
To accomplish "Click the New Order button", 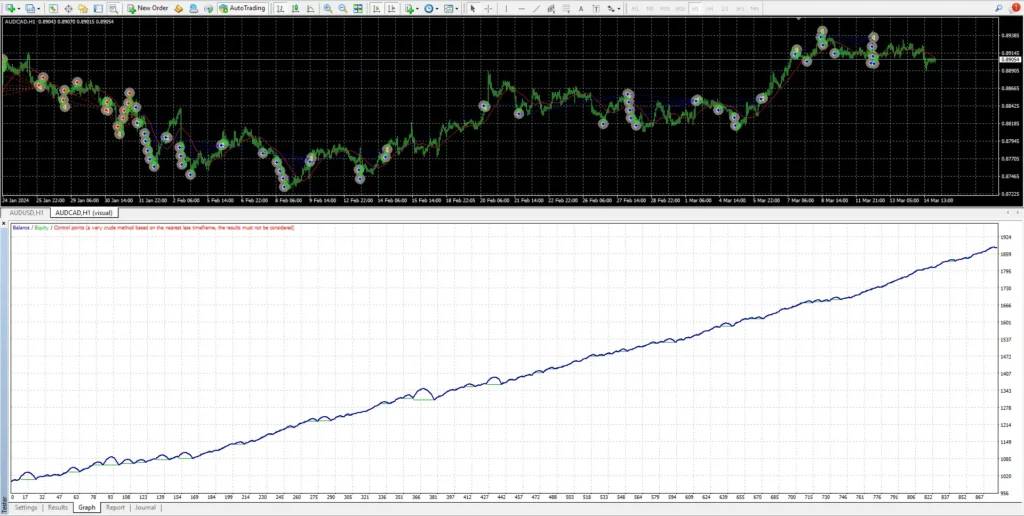I will pos(147,8).
